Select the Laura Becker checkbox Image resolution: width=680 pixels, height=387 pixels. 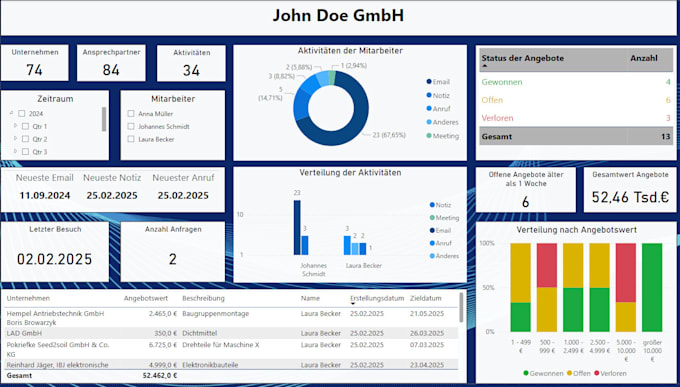tap(131, 139)
